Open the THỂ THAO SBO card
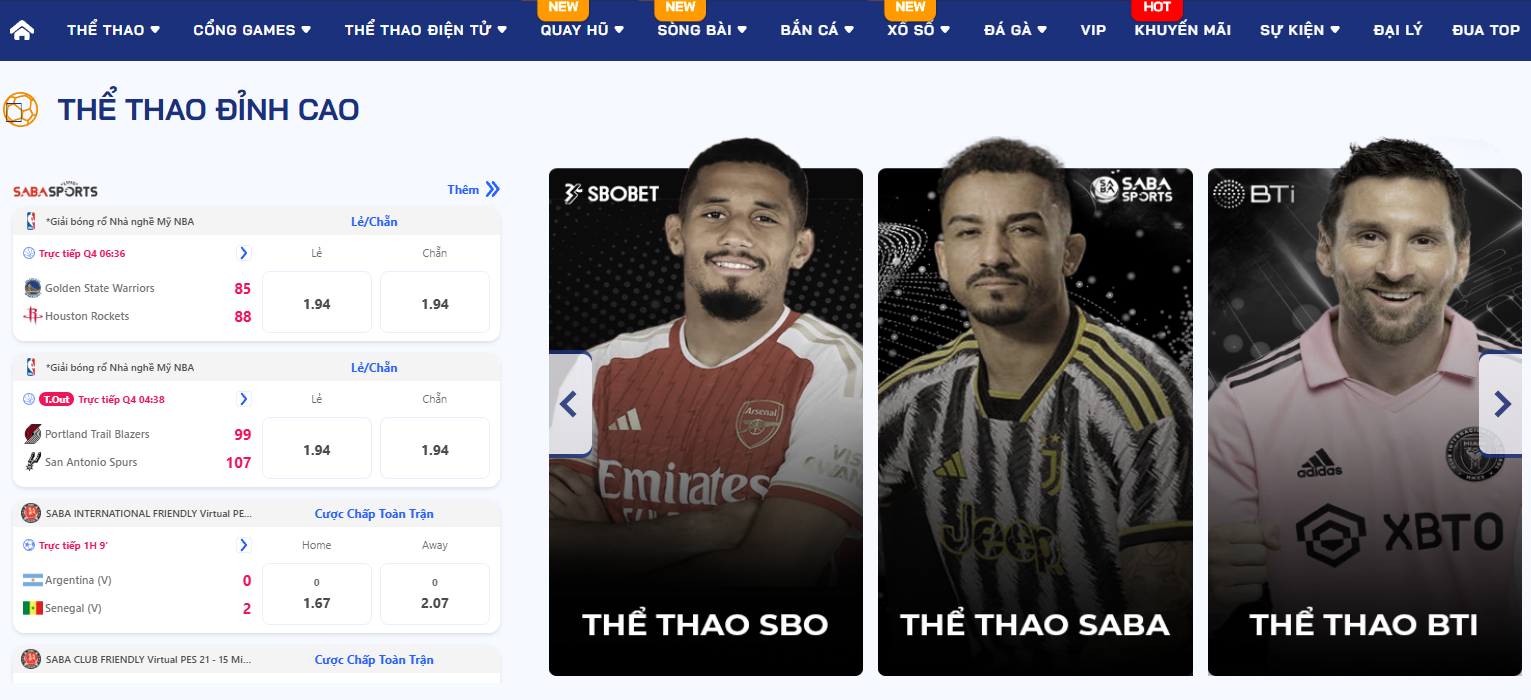 pyautogui.click(x=706, y=422)
